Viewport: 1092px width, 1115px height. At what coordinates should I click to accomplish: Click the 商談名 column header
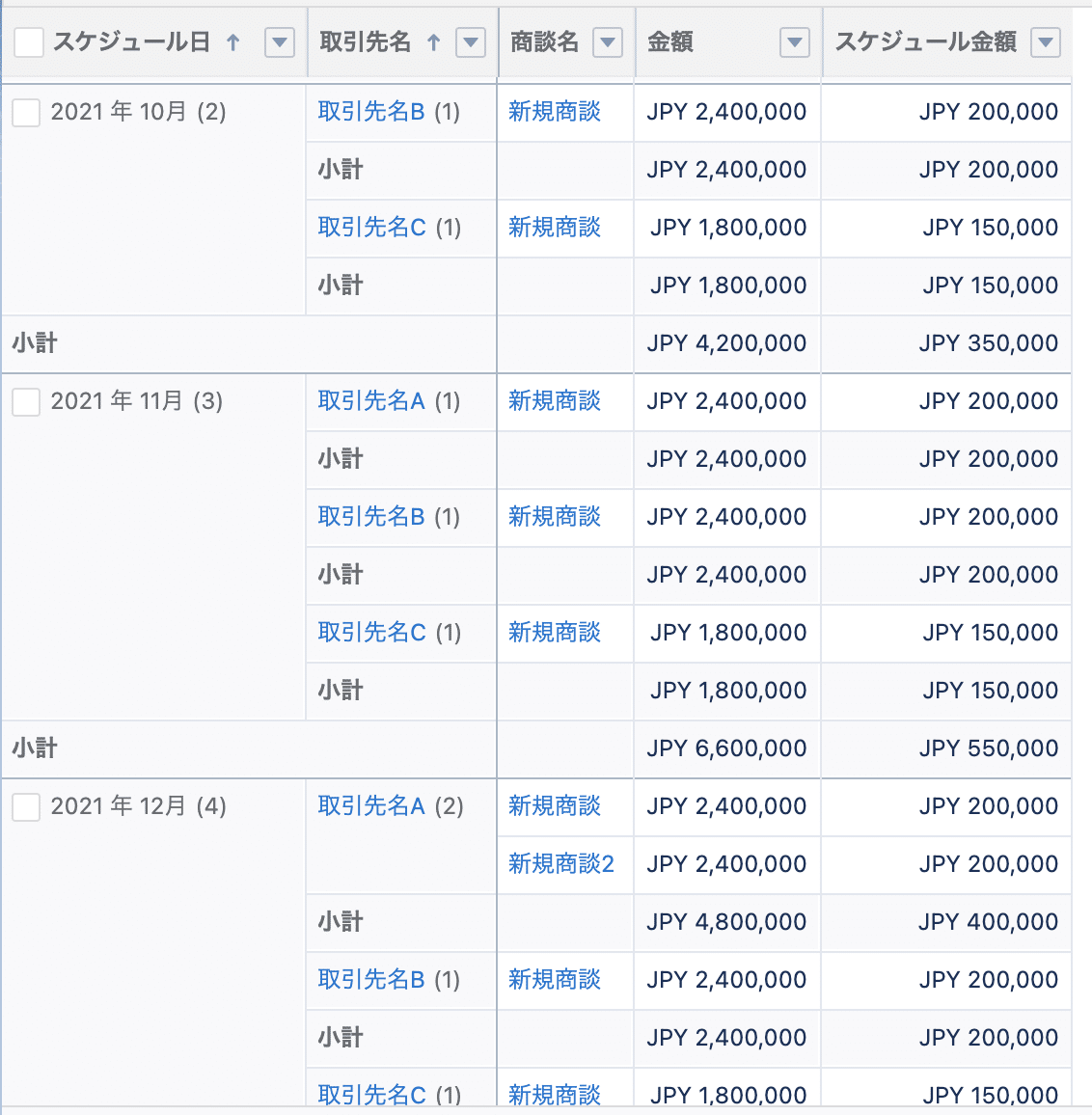(545, 41)
